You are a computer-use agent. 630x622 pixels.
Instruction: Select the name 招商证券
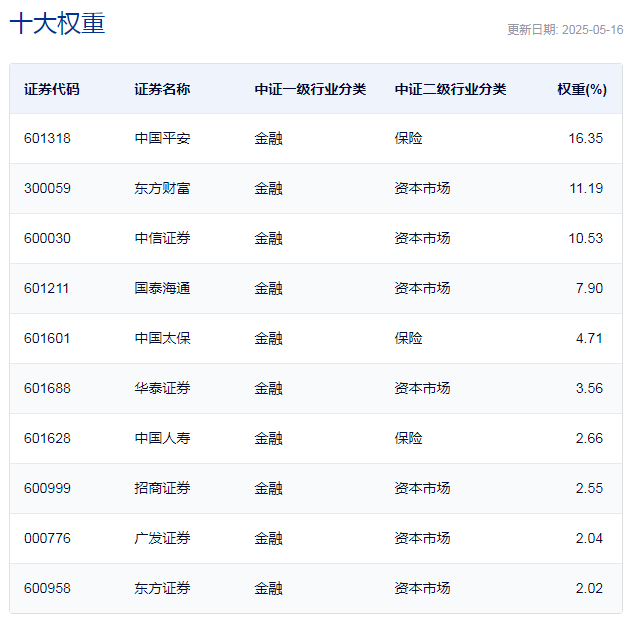pos(162,488)
